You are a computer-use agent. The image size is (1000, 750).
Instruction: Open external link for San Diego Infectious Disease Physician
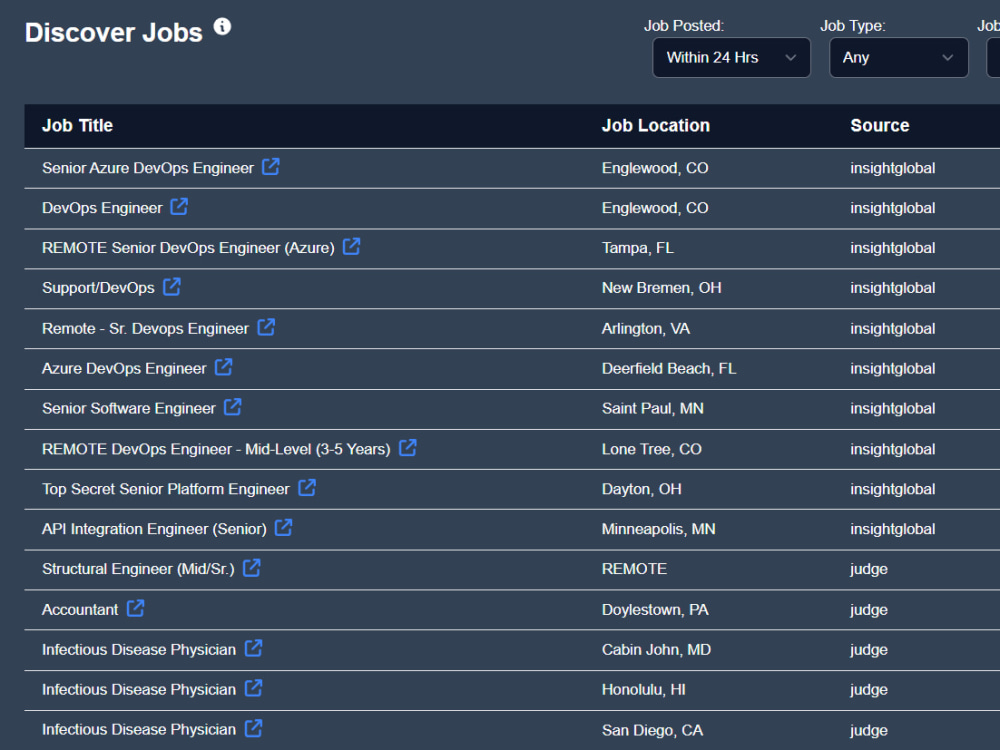point(253,728)
